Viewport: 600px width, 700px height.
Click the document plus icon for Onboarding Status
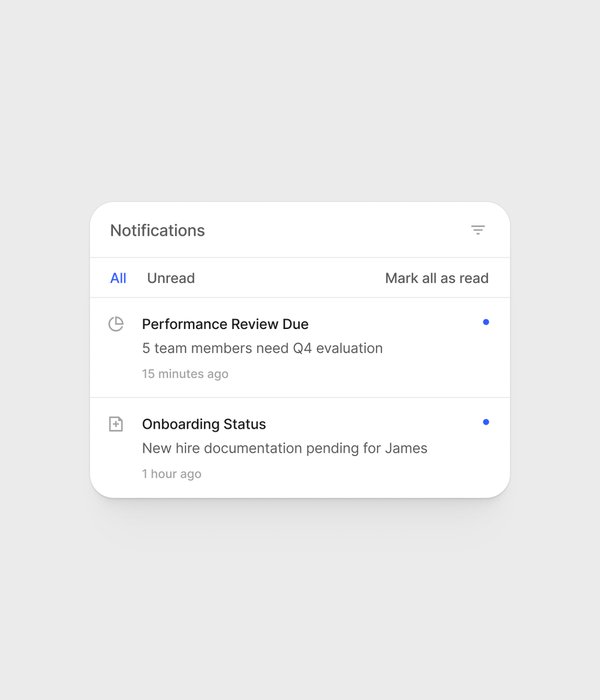116,424
